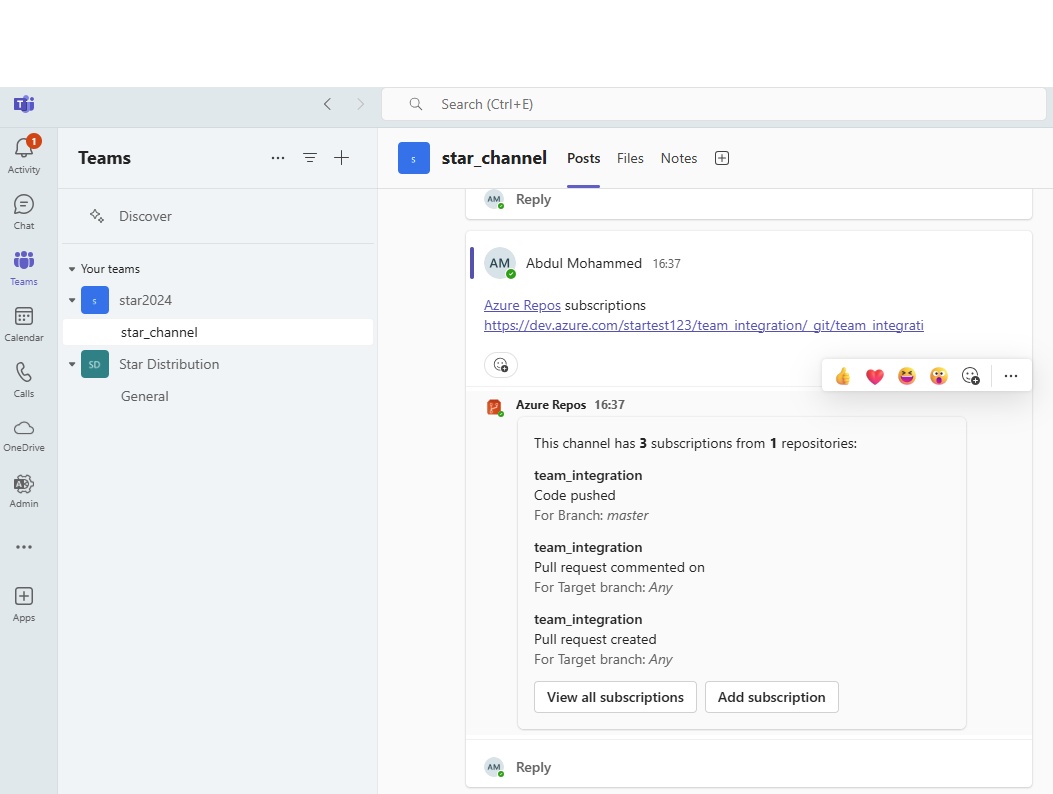React with heart emoji

click(x=874, y=376)
